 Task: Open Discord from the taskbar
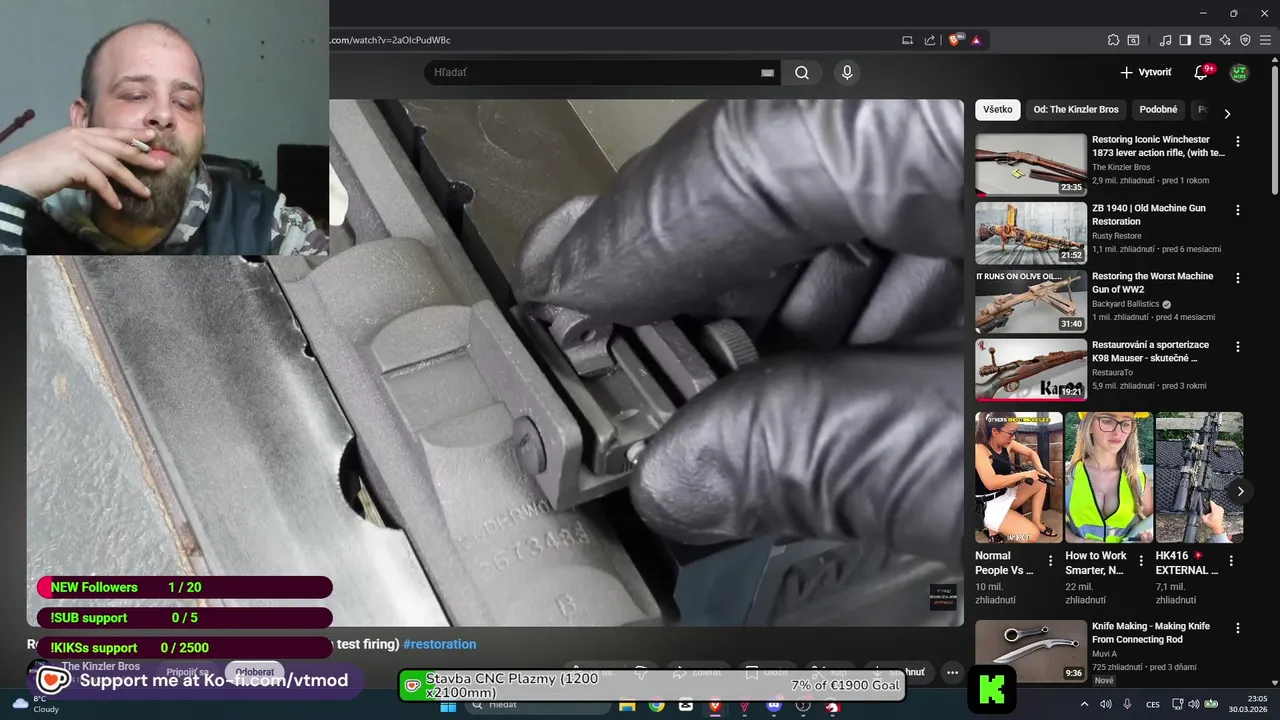click(774, 705)
